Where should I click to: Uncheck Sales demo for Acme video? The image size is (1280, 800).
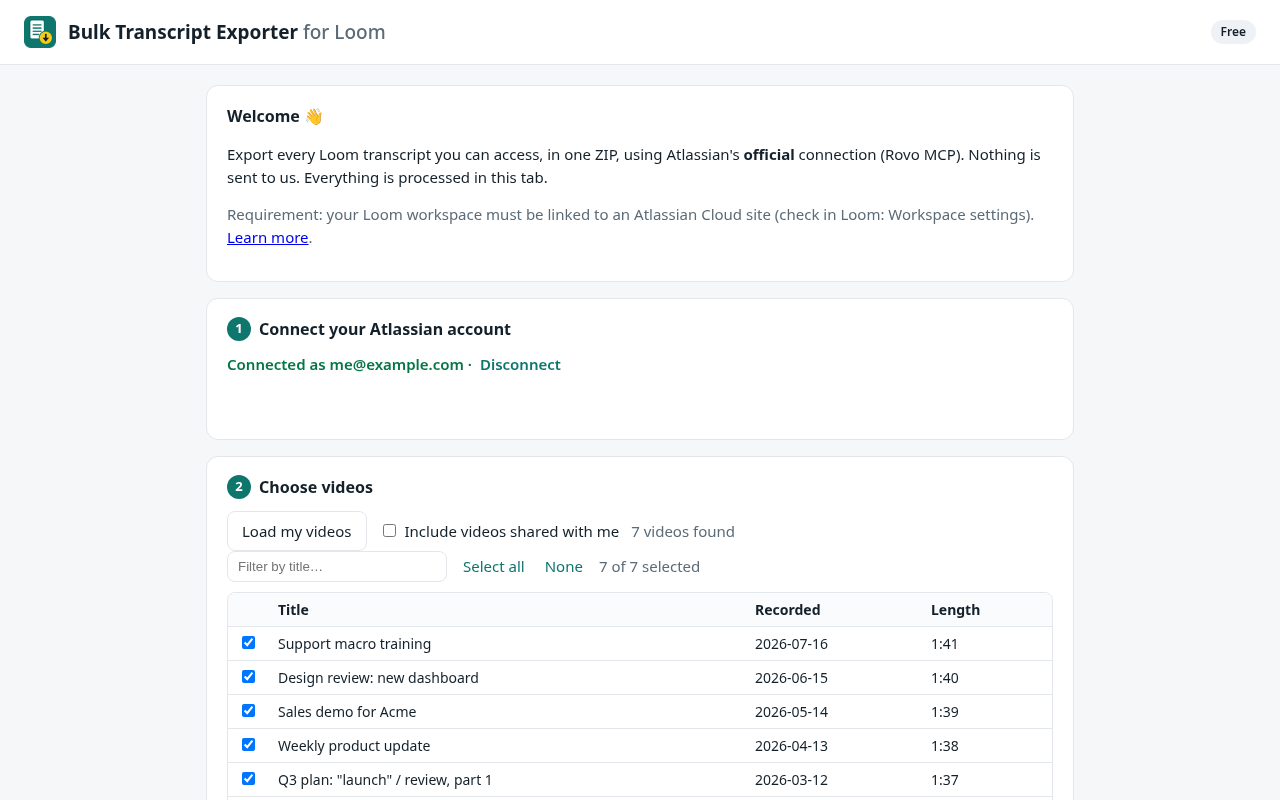[x=248, y=711]
